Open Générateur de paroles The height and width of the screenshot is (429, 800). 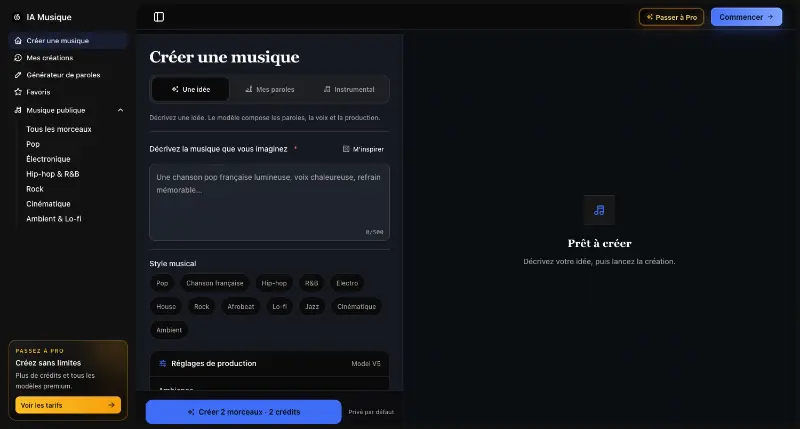tap(68, 75)
